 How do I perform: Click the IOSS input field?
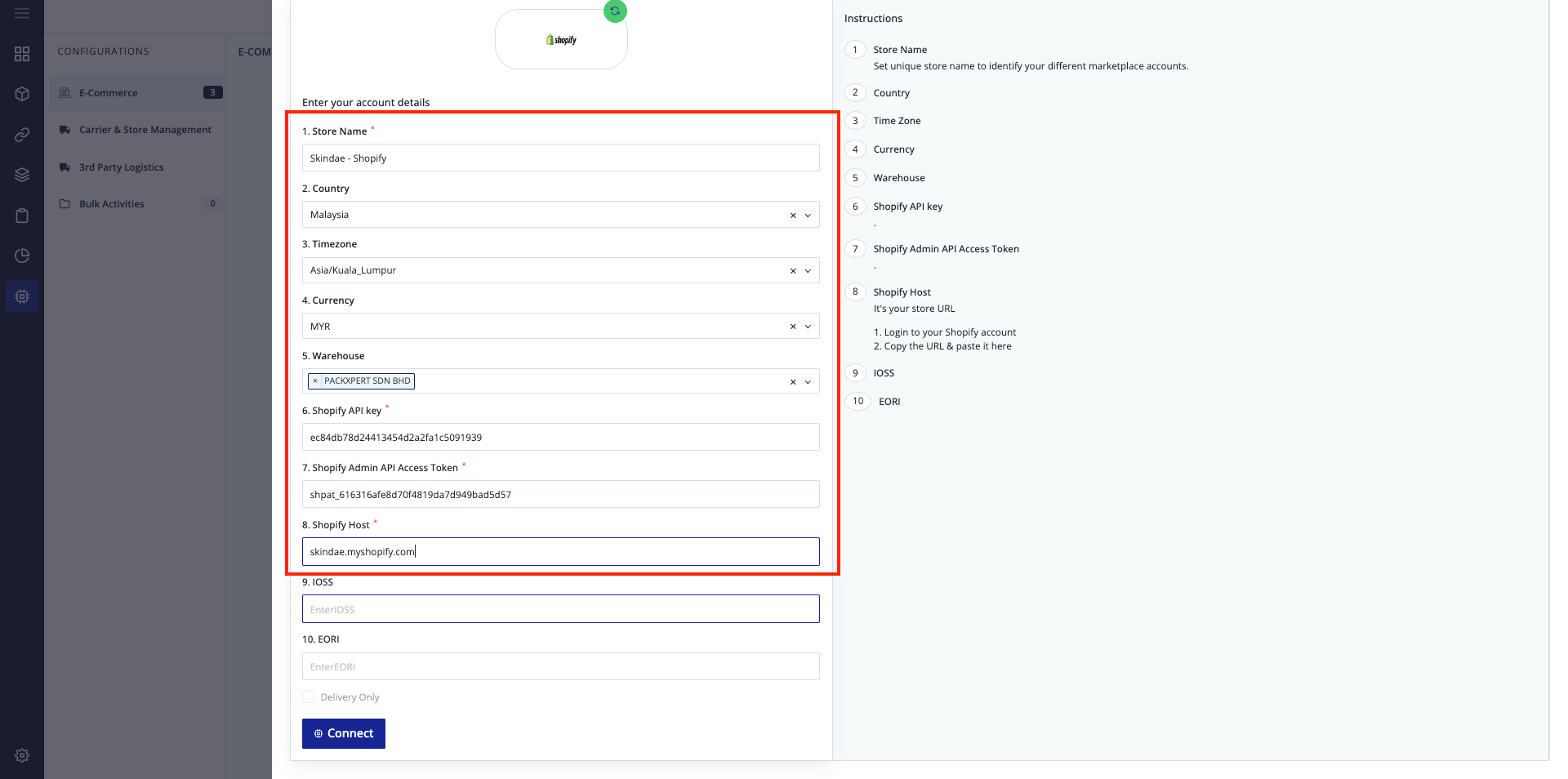(561, 609)
